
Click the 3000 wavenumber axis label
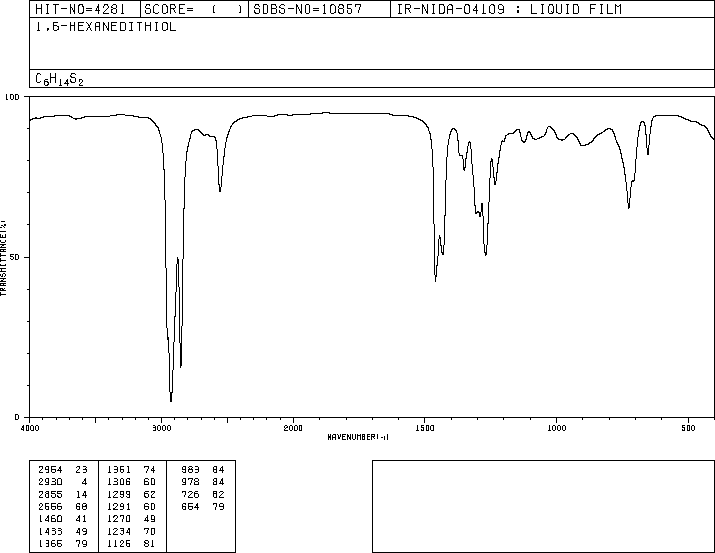(161, 428)
